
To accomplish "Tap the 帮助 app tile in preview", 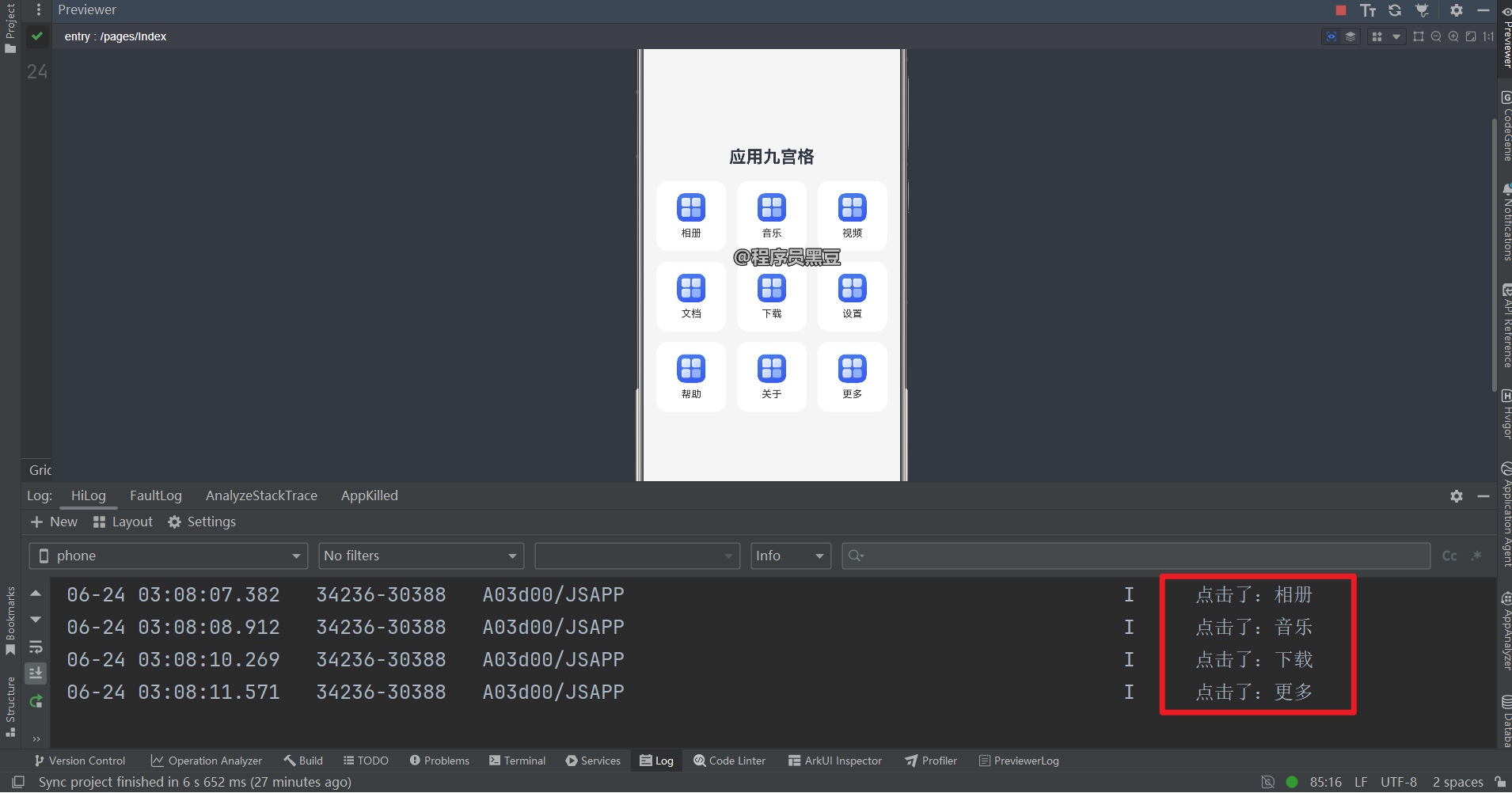I will (x=691, y=377).
